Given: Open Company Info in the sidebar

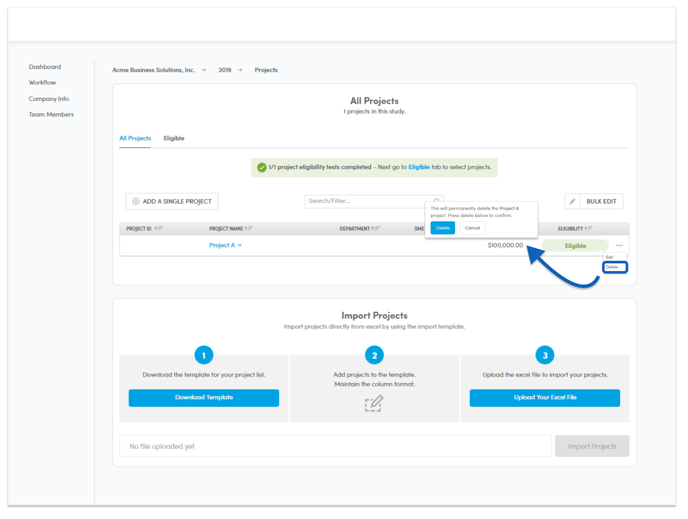Looking at the screenshot, I should tap(49, 99).
